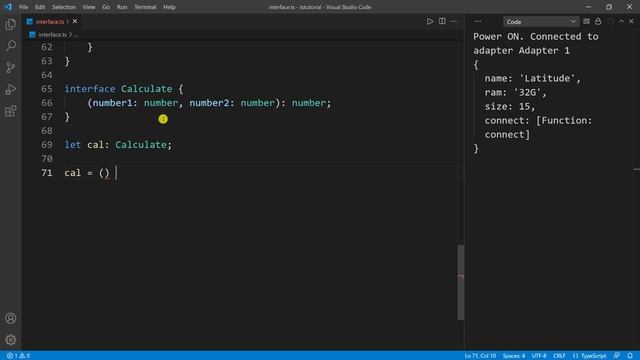Place cursor on 'Calculate' interface name
Screen dimensions: 640x360
(146, 89)
